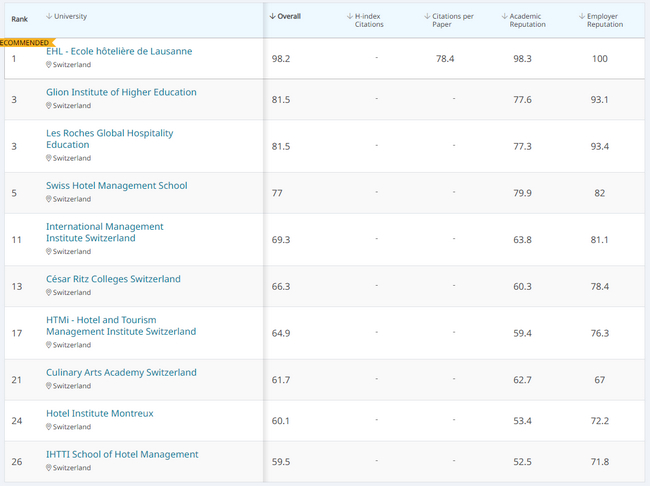Select Employer Reputation value 93.1 for Glion
650x486 pixels.
pos(599,100)
